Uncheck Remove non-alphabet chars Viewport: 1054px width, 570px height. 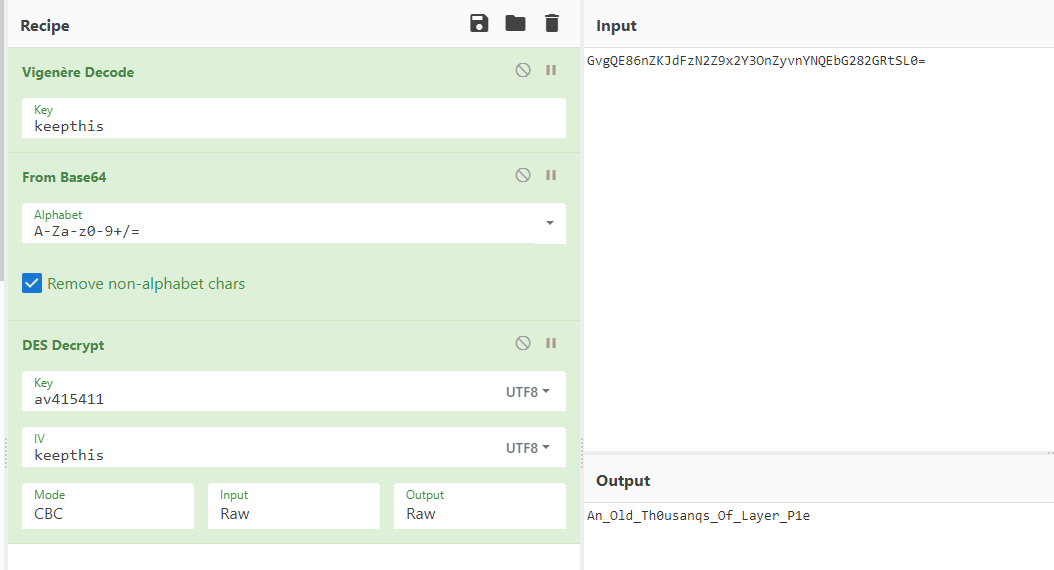pyautogui.click(x=32, y=284)
